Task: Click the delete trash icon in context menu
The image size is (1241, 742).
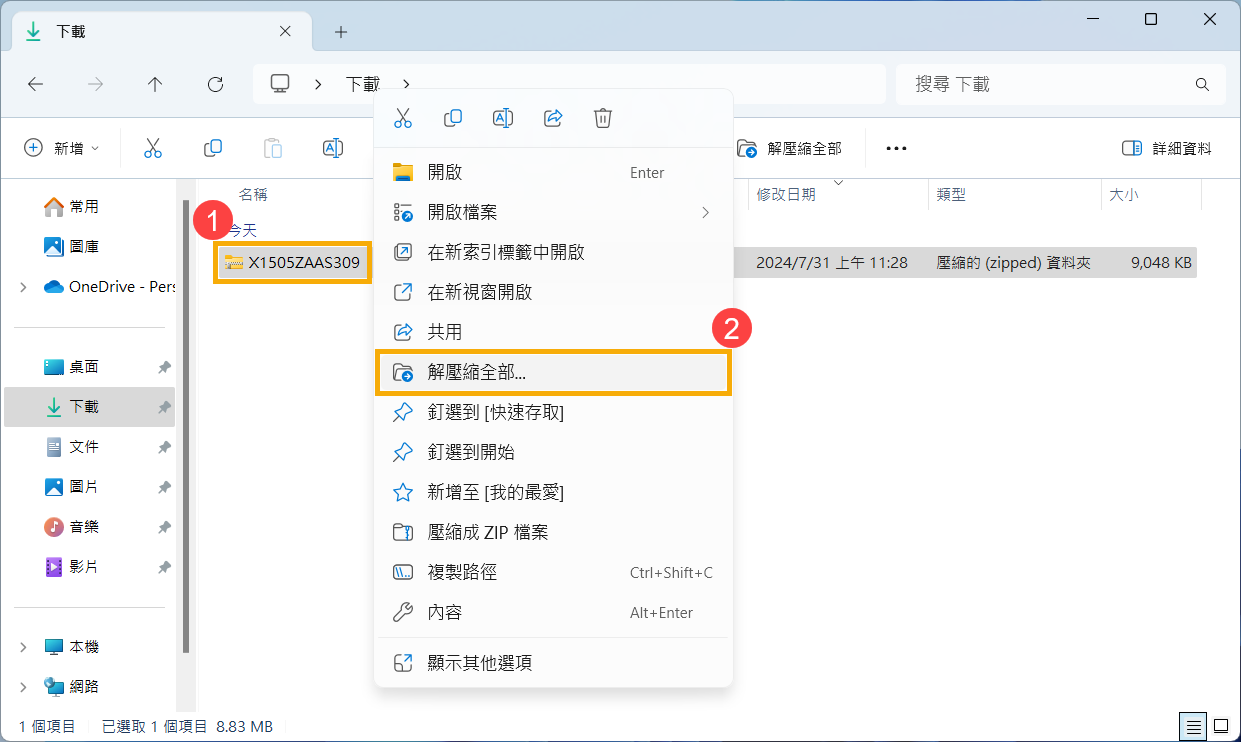Action: (x=603, y=118)
